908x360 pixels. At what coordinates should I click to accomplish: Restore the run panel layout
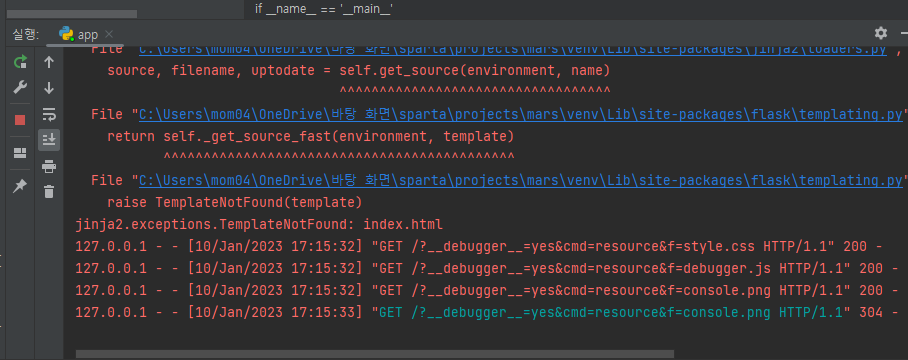coord(20,153)
